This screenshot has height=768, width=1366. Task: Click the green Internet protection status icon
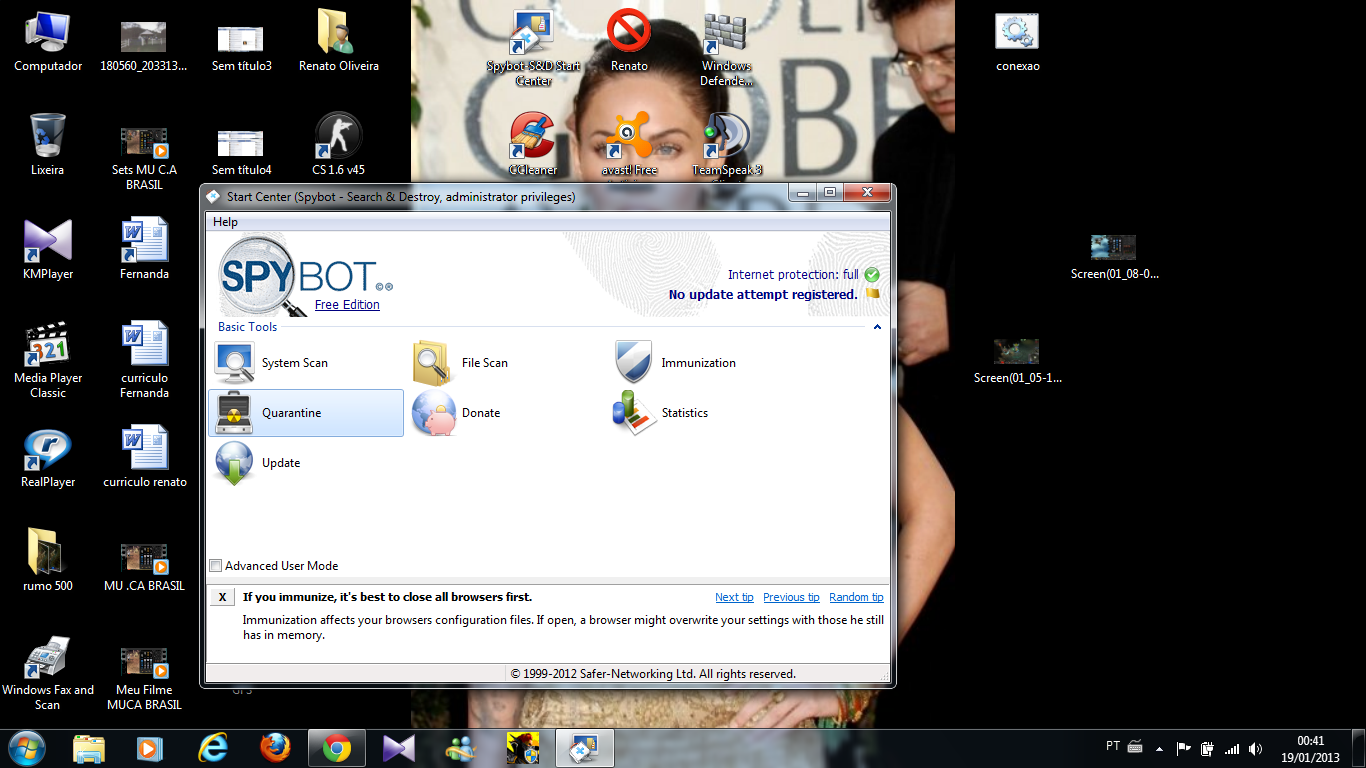click(872, 275)
